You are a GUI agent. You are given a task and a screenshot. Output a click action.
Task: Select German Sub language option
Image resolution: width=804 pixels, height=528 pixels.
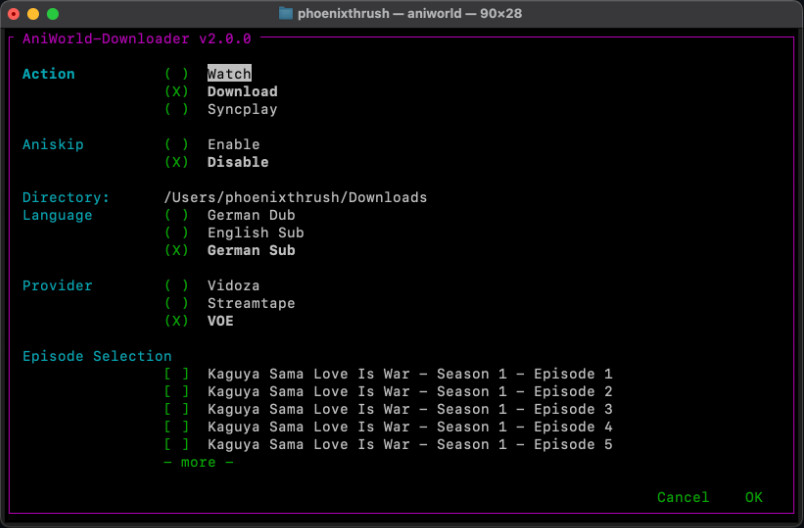click(x=251, y=250)
